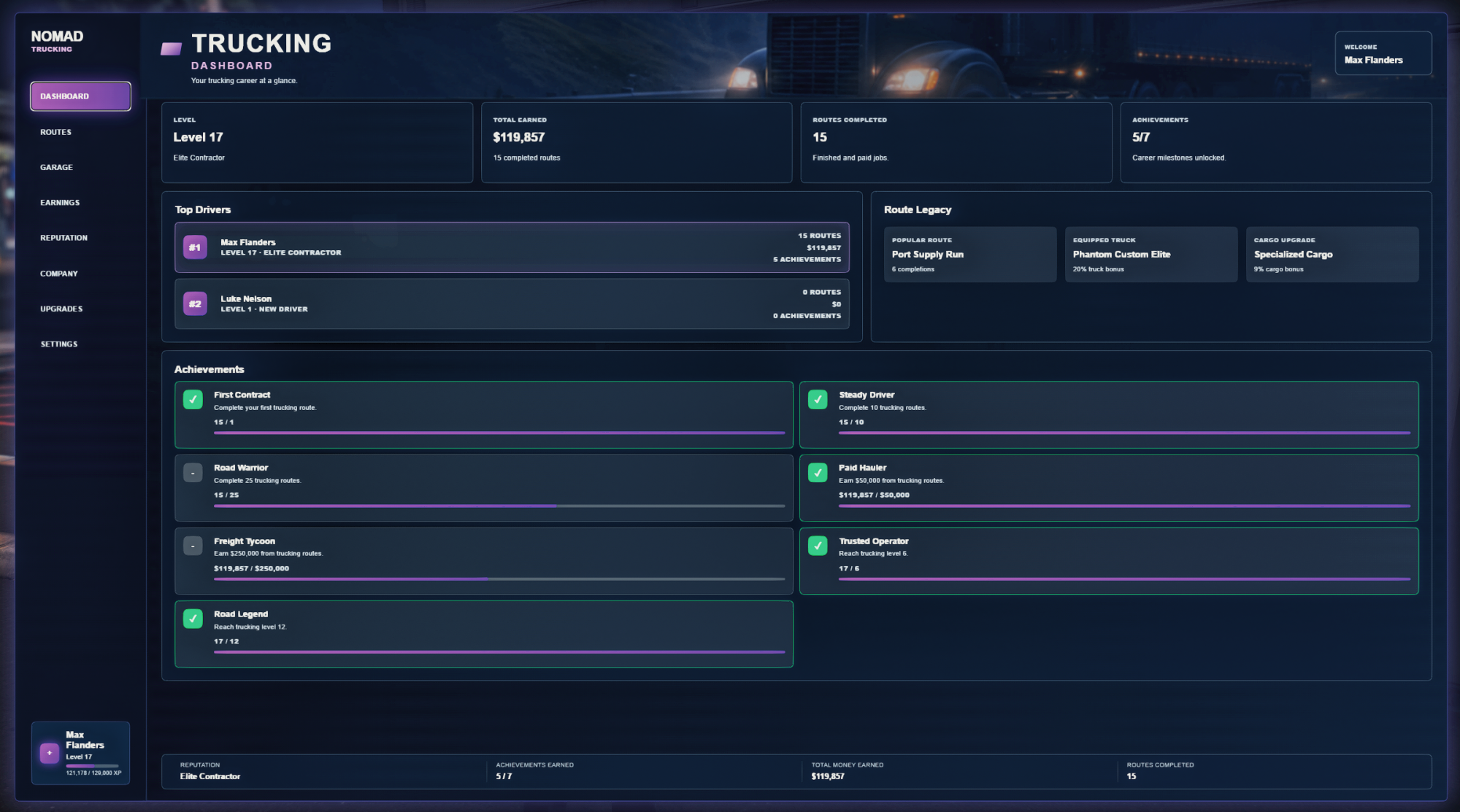Click "Top Drivers" heading

point(203,209)
